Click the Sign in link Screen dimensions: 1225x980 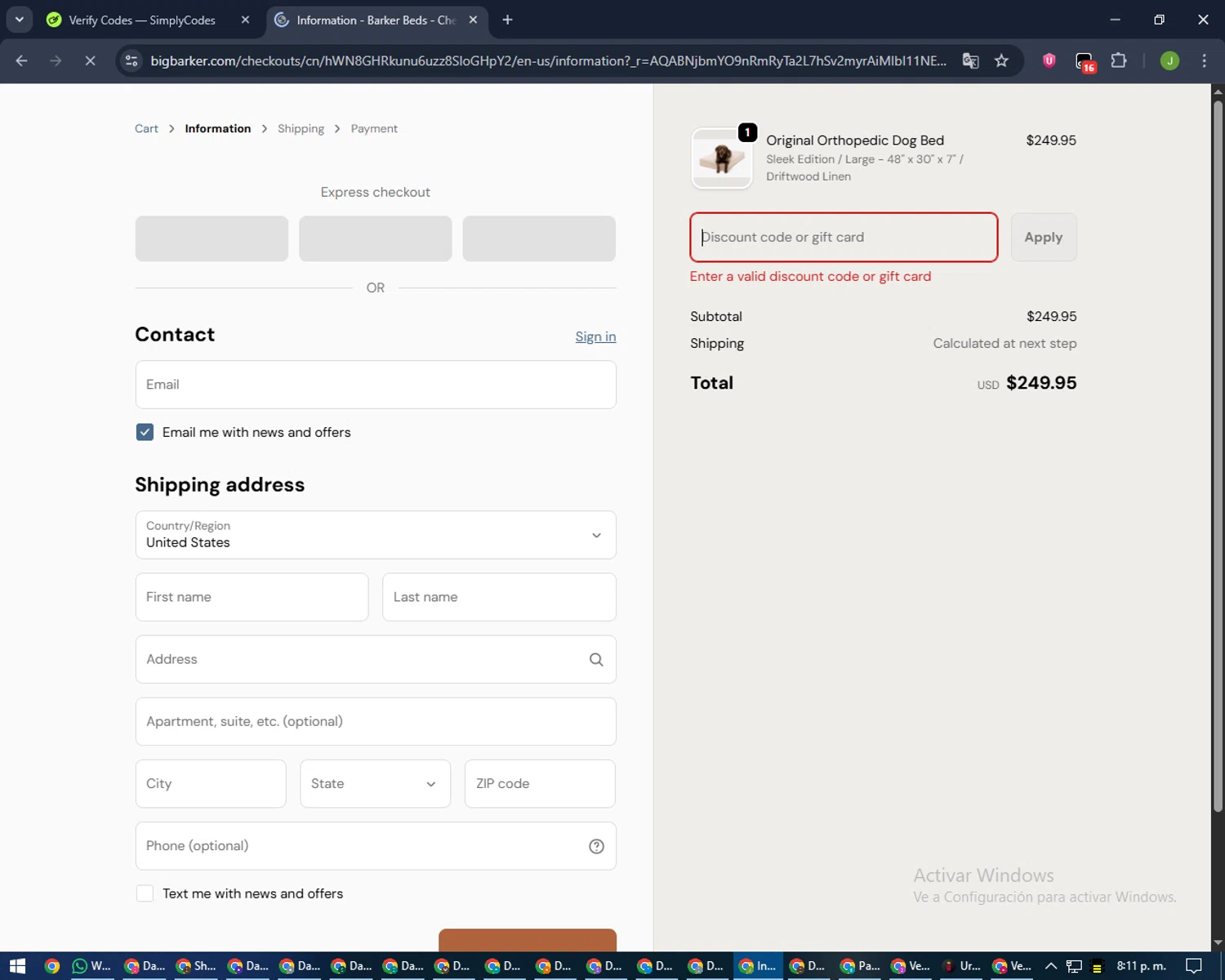tap(595, 336)
